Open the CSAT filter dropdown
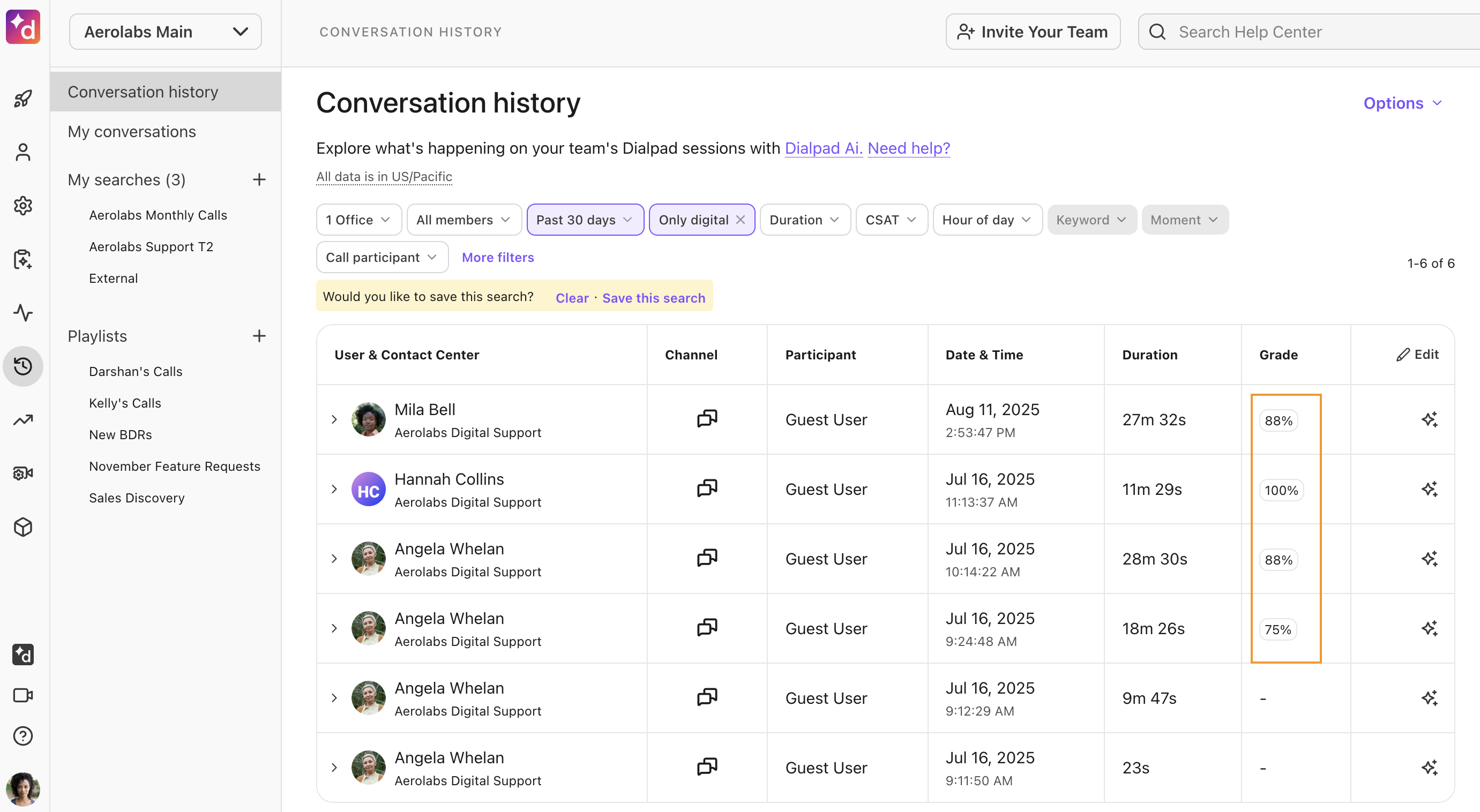This screenshot has width=1480, height=812. [891, 220]
